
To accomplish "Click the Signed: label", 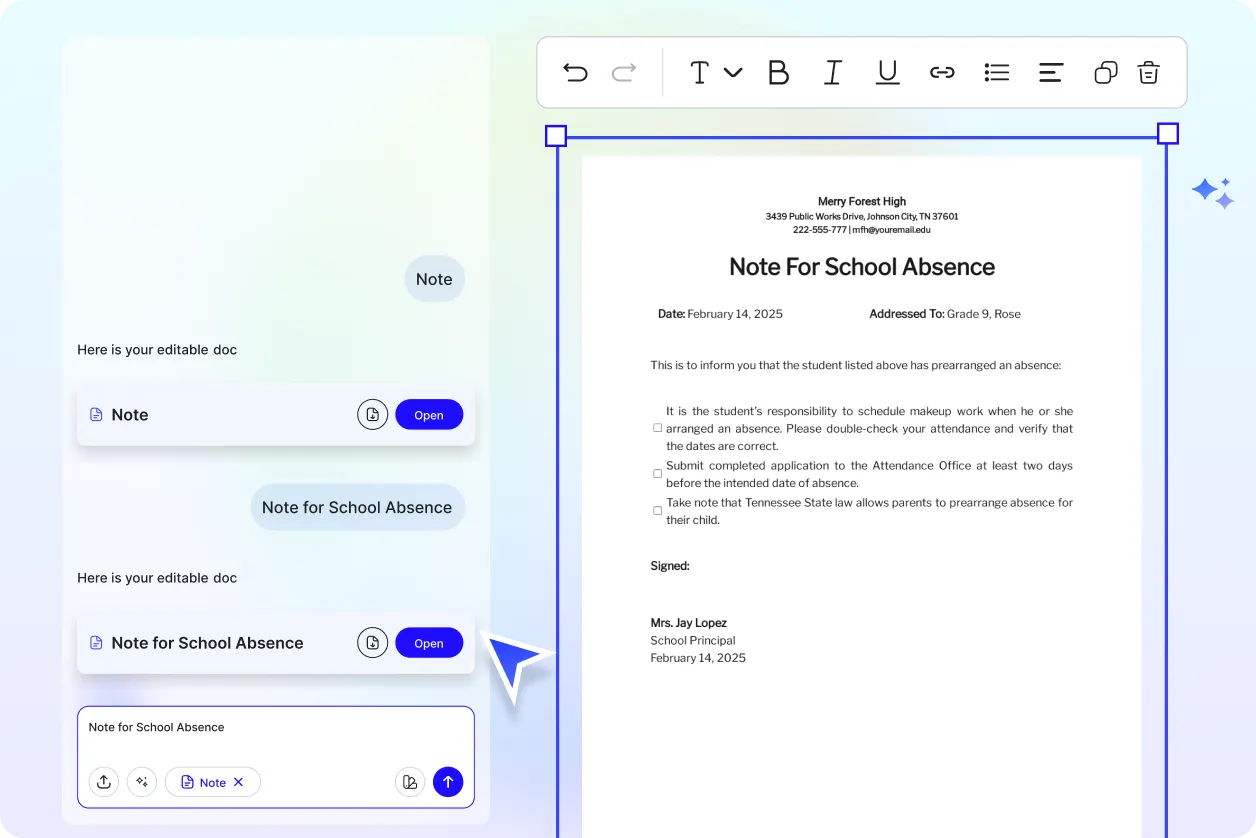I will pos(670,566).
